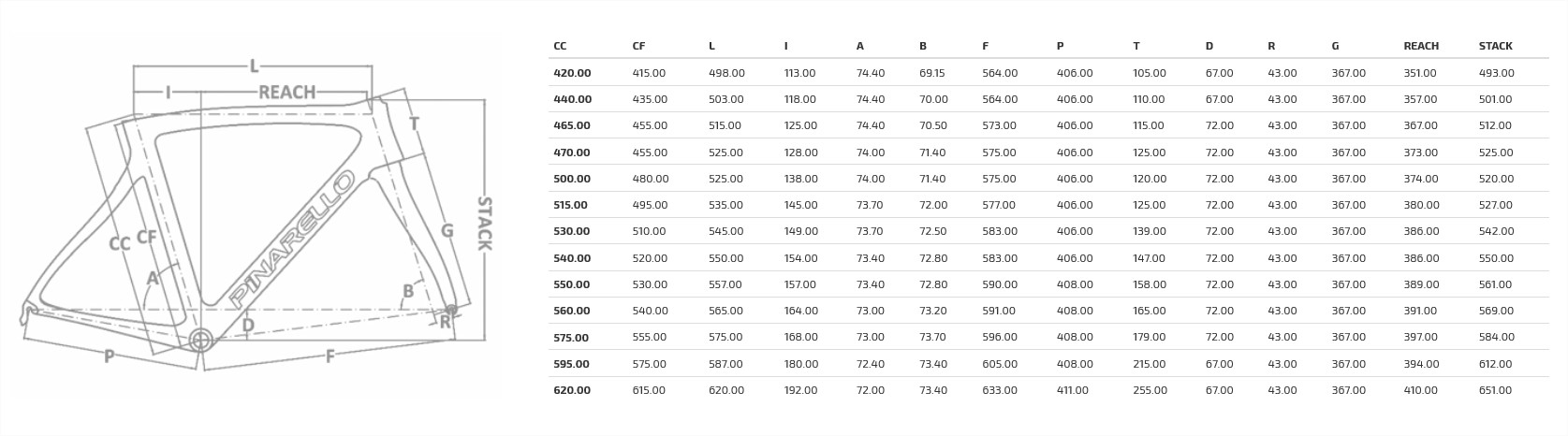Click the PINARELLO logo on the frame

pos(291,240)
